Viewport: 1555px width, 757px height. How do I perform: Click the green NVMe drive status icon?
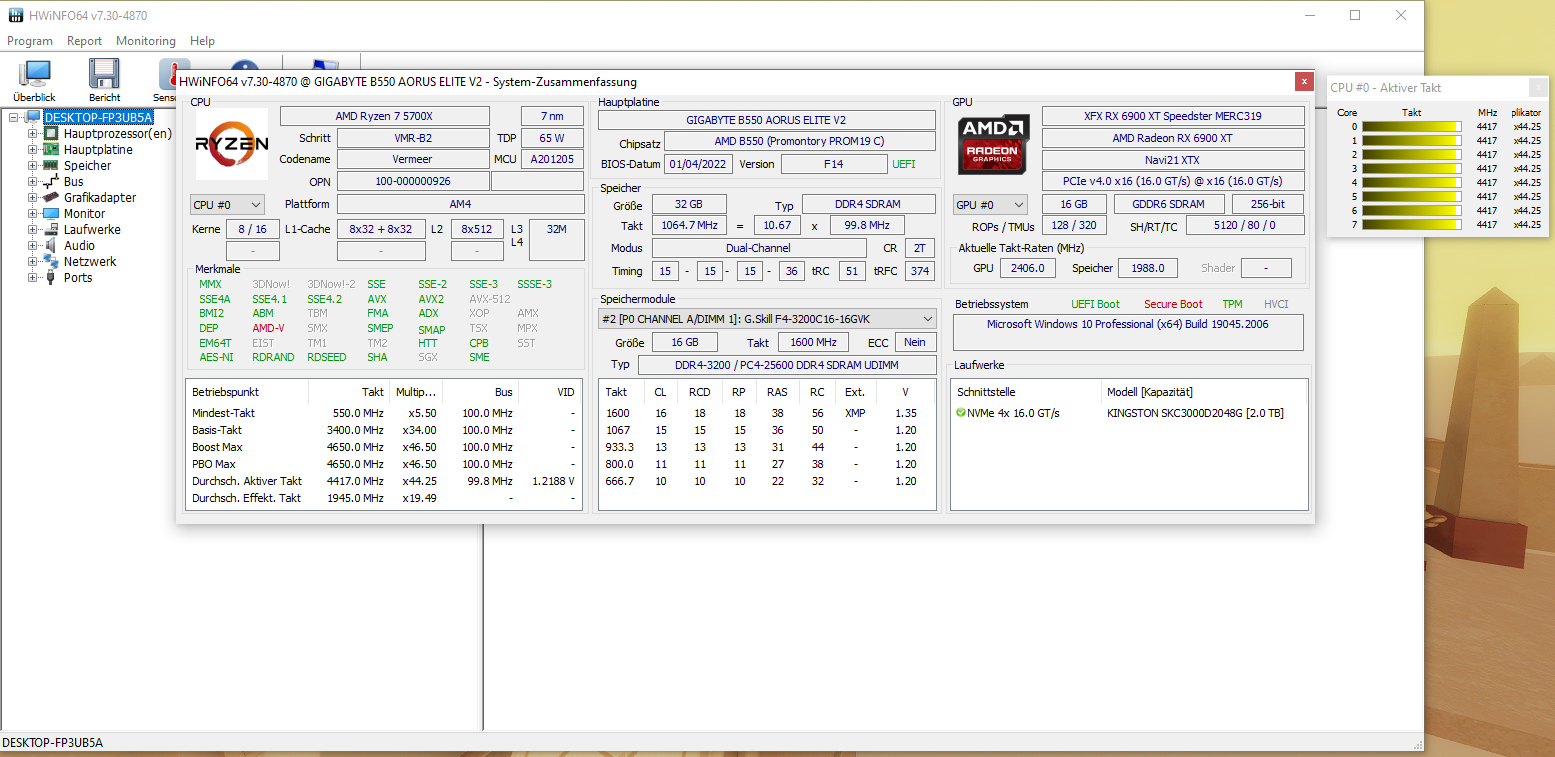(961, 413)
